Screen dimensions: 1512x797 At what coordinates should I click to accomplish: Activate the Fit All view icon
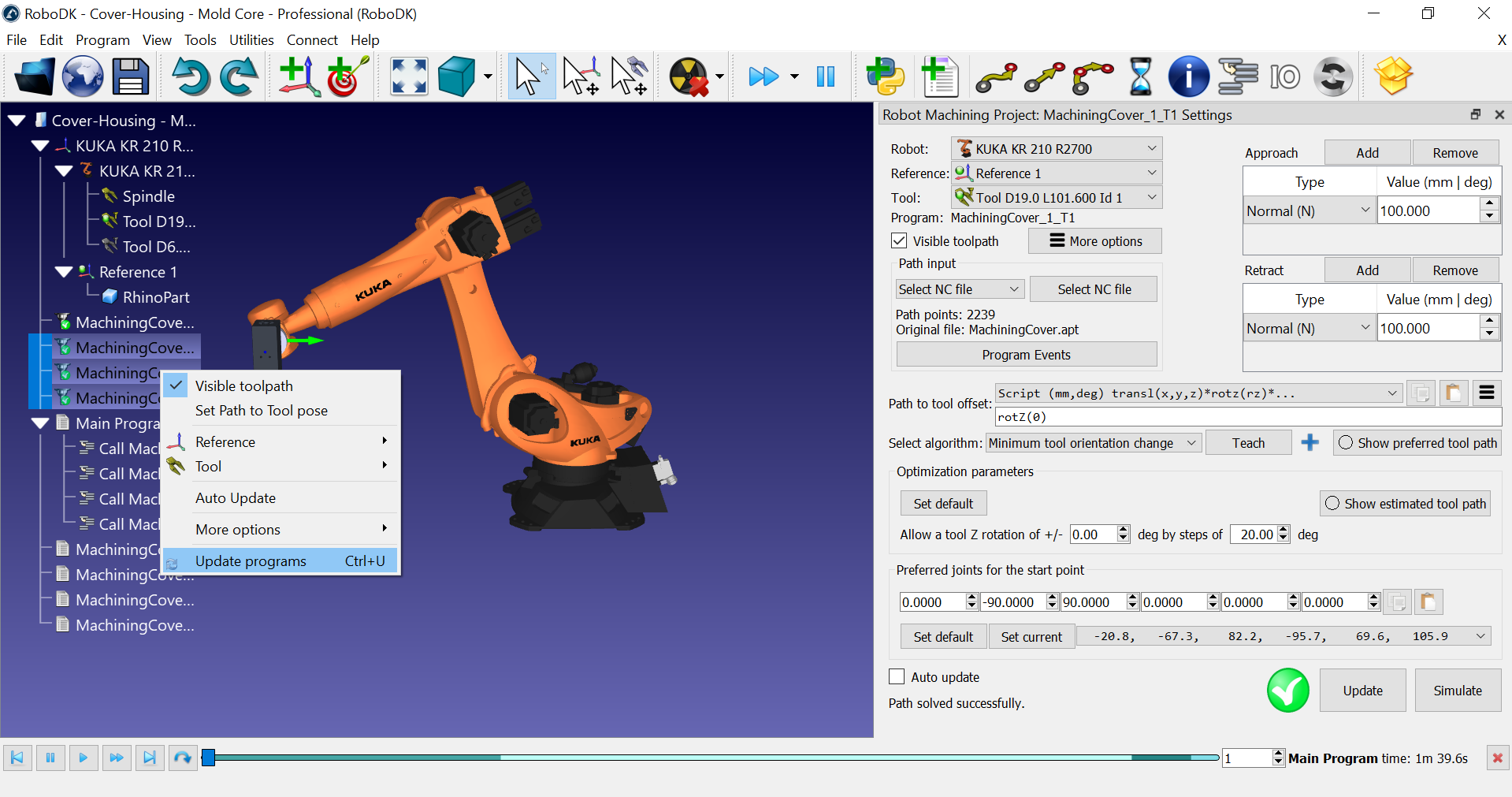tap(408, 76)
